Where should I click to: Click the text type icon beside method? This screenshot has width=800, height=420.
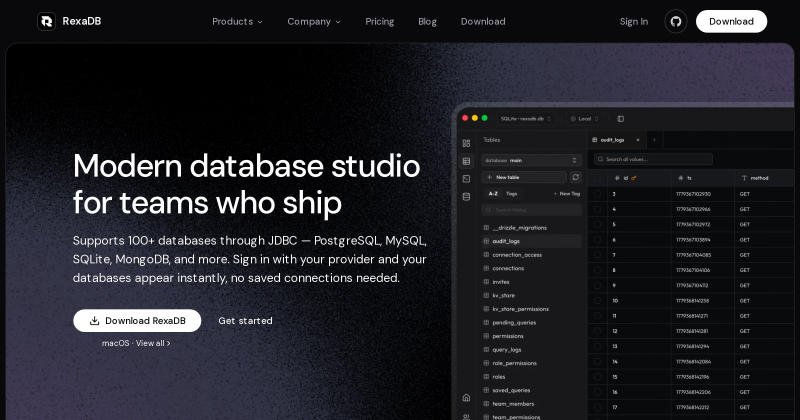point(744,178)
